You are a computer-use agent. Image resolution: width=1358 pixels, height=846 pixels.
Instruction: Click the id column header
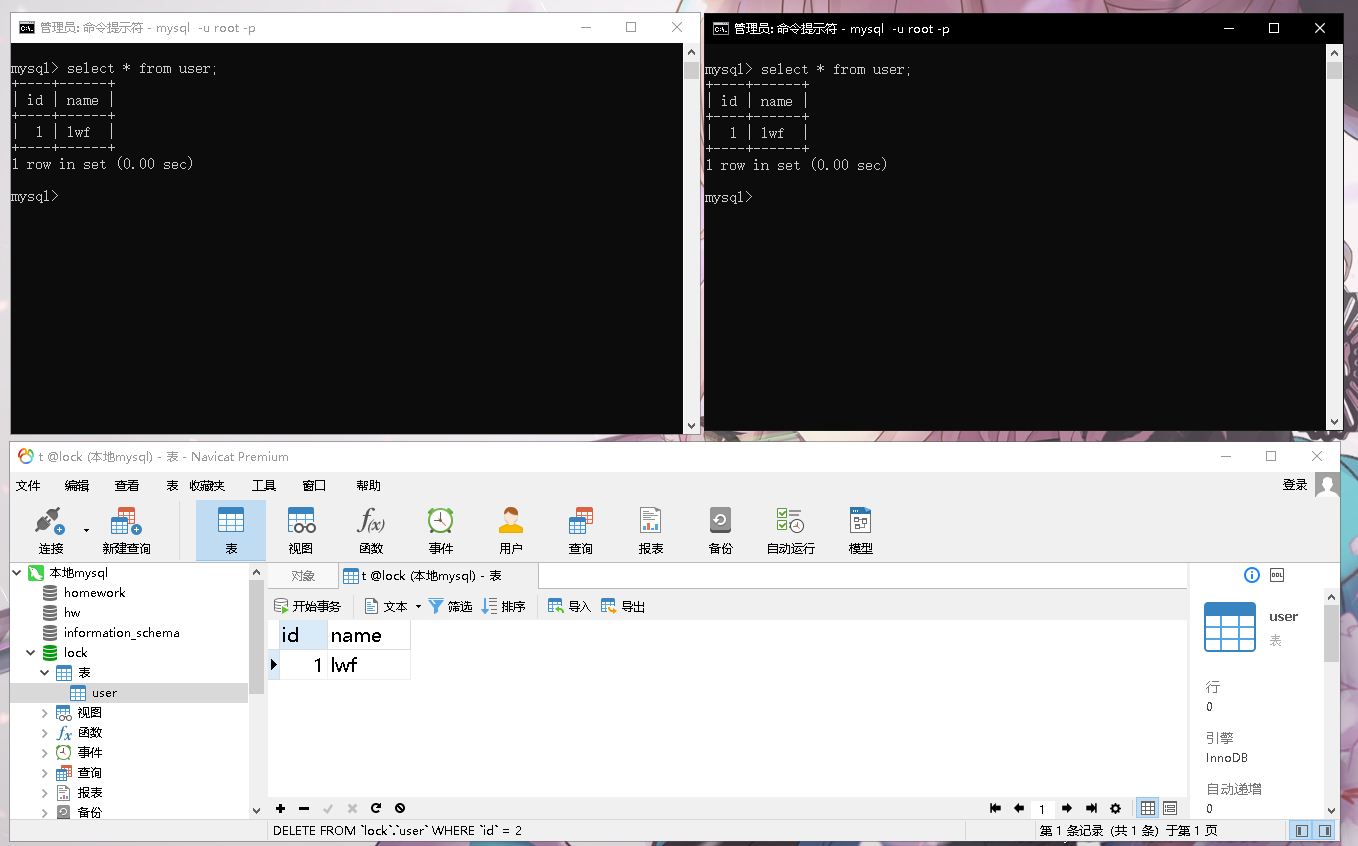pyautogui.click(x=303, y=635)
